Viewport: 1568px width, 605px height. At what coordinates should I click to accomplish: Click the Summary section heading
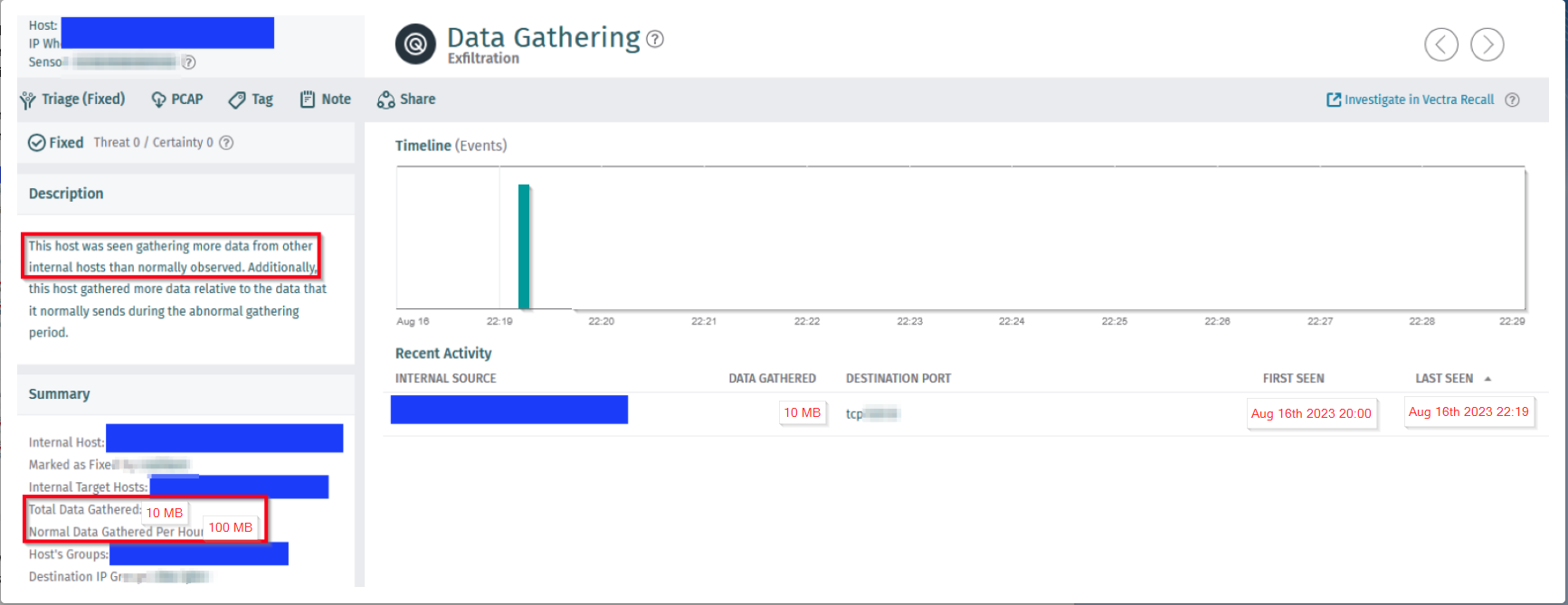(x=59, y=394)
